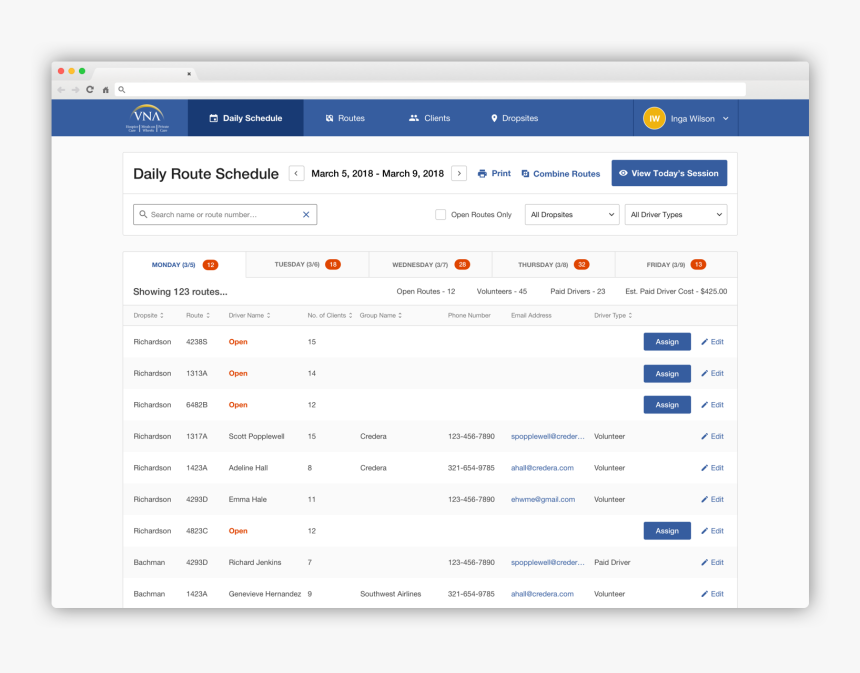The image size is (860, 673).
Task: Go to next week with right arrow
Action: click(x=459, y=173)
